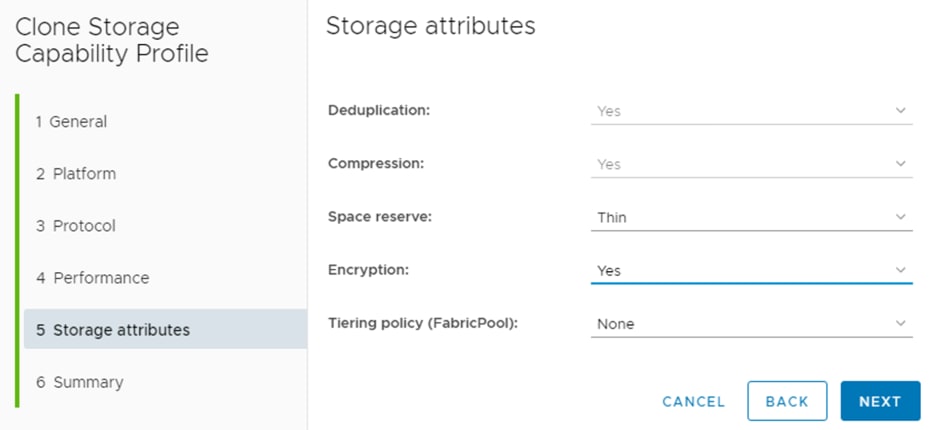
Task: Click the chevron arrow on Space reserve field
Action: click(900, 217)
